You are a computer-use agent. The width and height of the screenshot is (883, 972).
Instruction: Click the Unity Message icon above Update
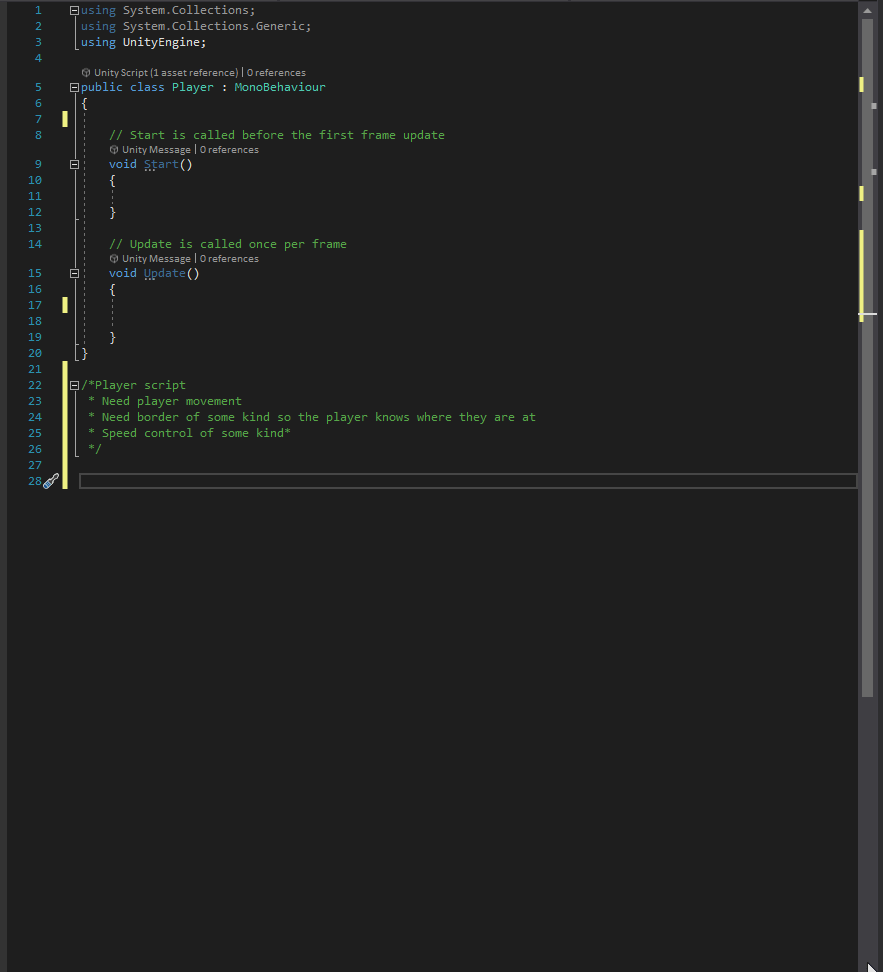point(114,258)
